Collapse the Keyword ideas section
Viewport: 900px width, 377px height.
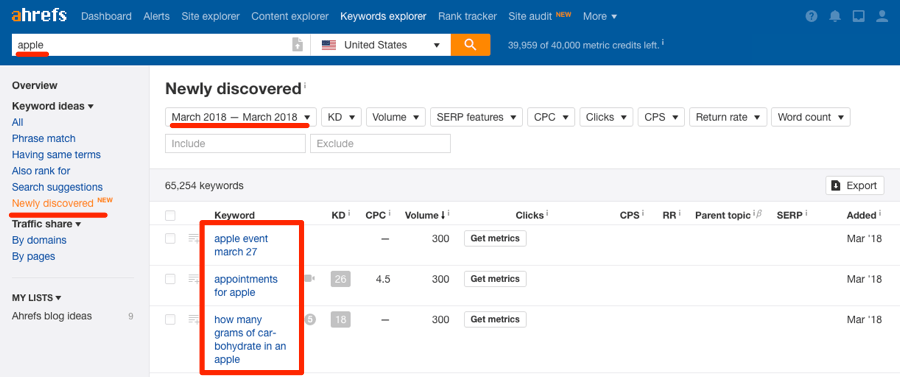53,106
